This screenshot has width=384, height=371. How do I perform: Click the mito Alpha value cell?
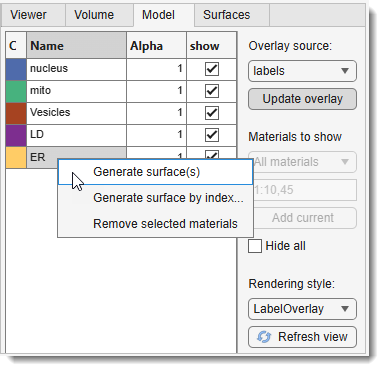pyautogui.click(x=156, y=91)
